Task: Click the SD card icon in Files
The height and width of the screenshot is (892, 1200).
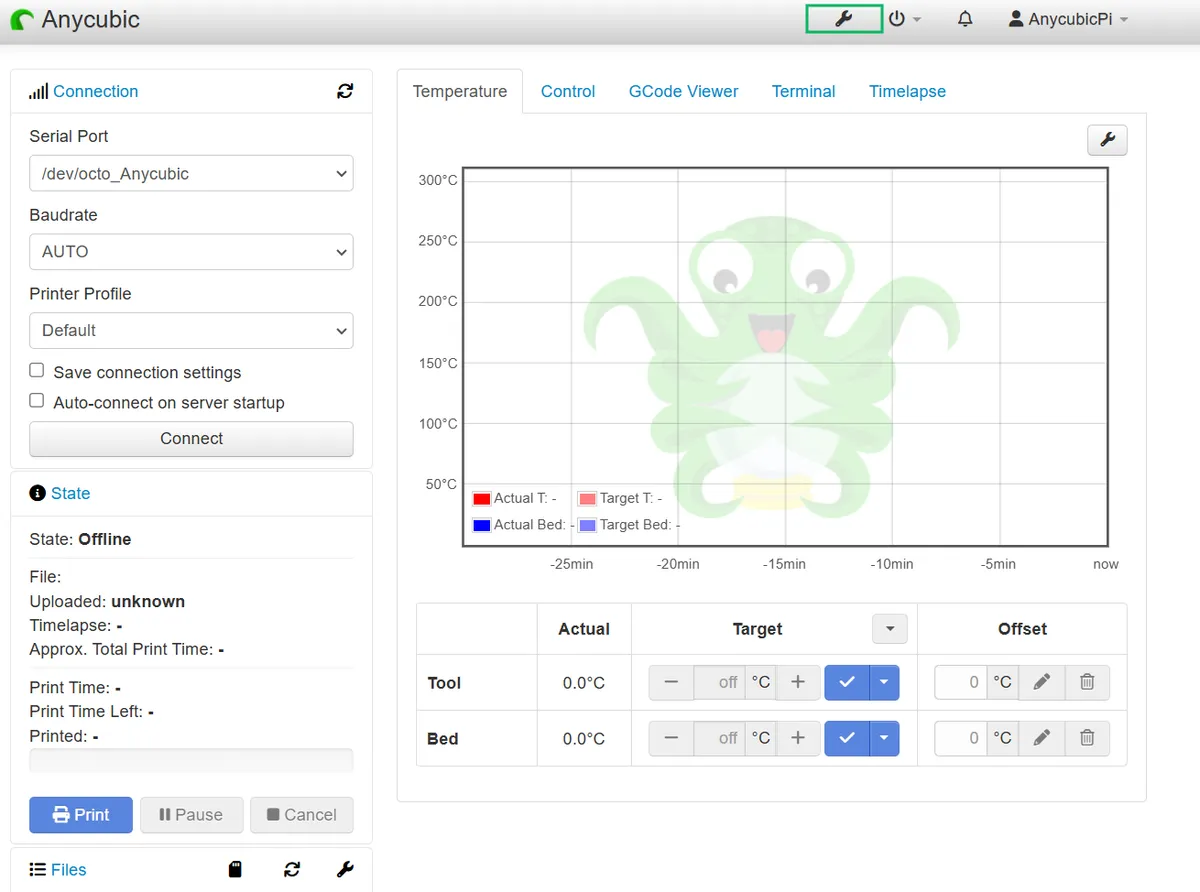Action: [235, 870]
